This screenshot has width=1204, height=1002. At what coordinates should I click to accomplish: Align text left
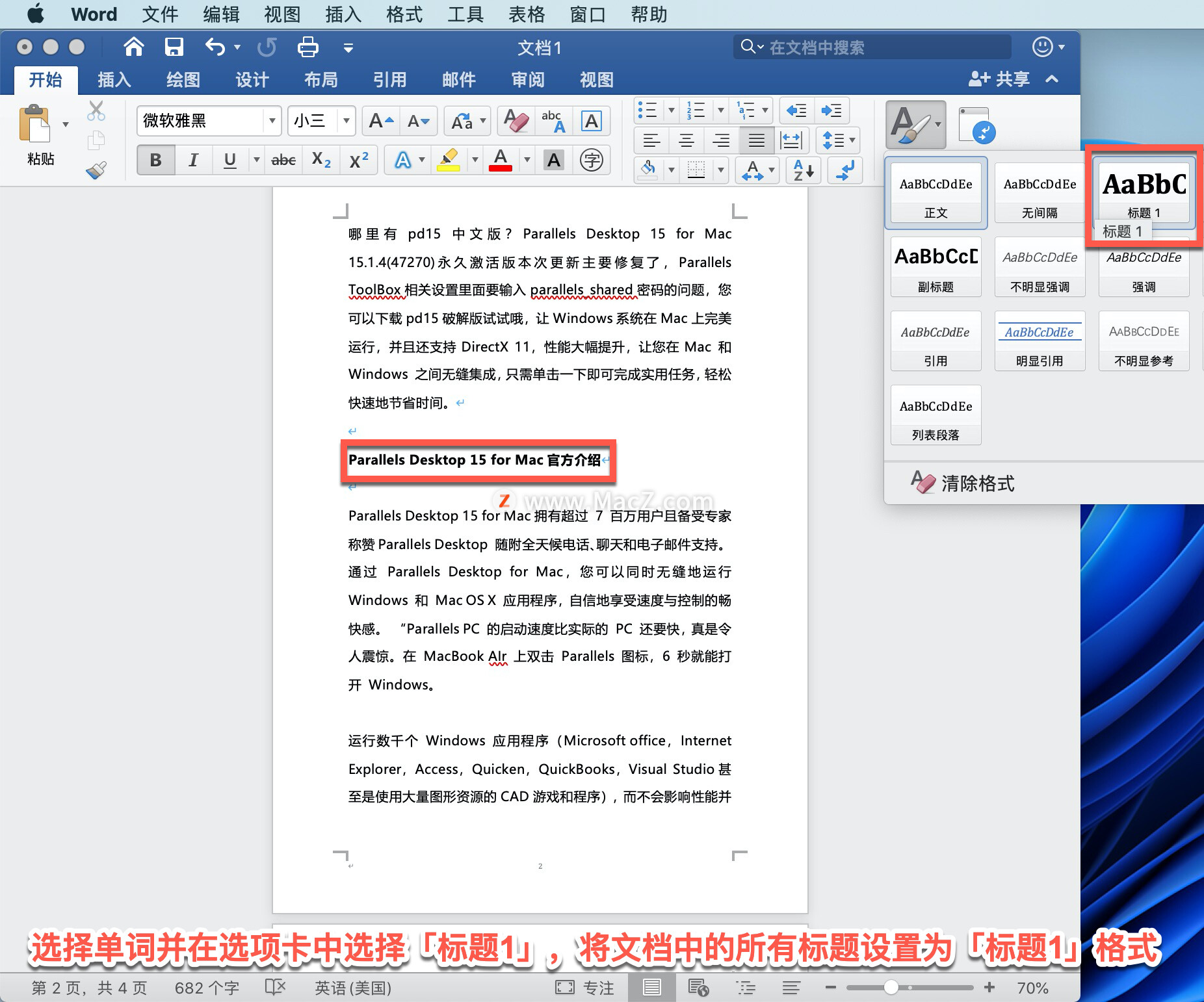coord(651,140)
